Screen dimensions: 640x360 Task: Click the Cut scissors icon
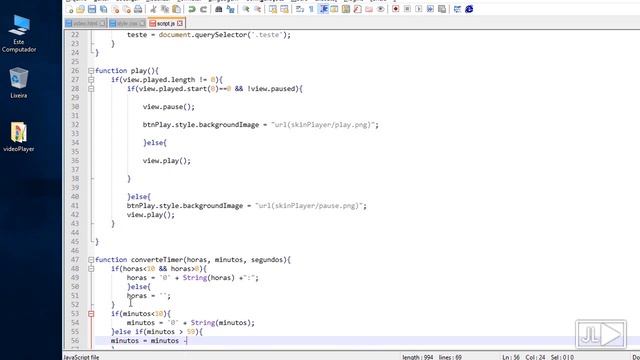tap(153, 9)
